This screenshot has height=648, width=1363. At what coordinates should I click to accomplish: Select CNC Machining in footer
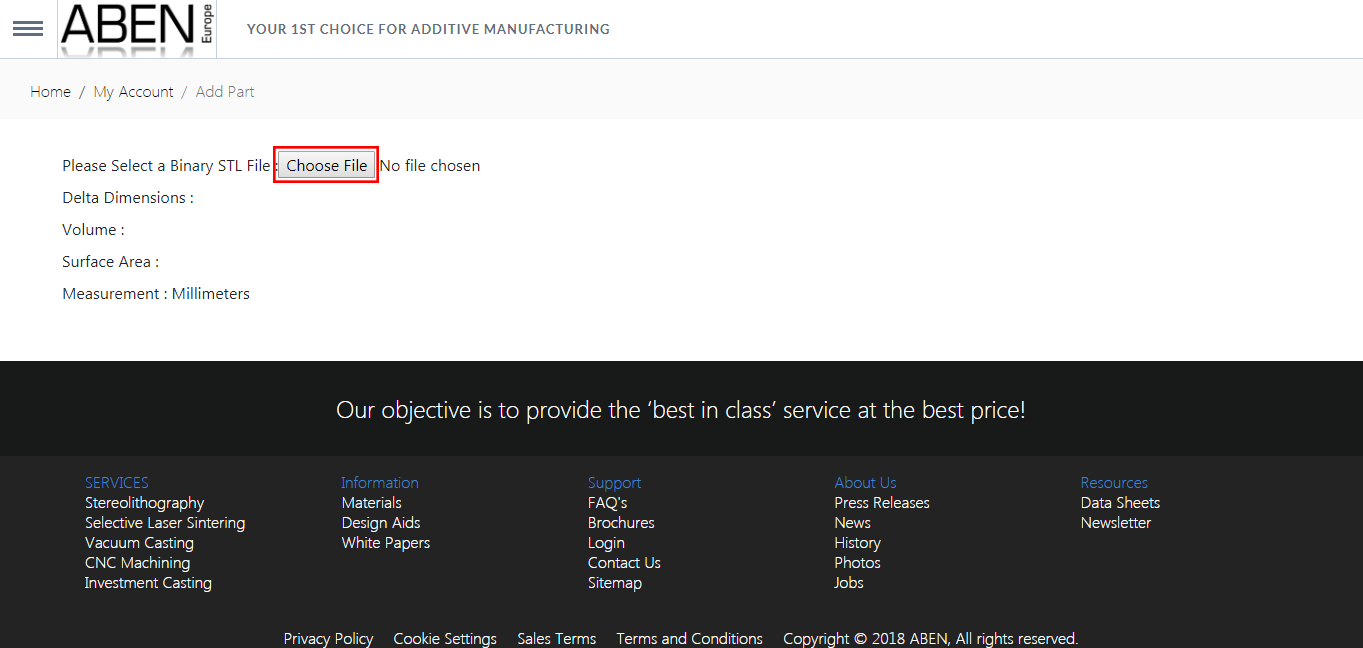point(137,563)
